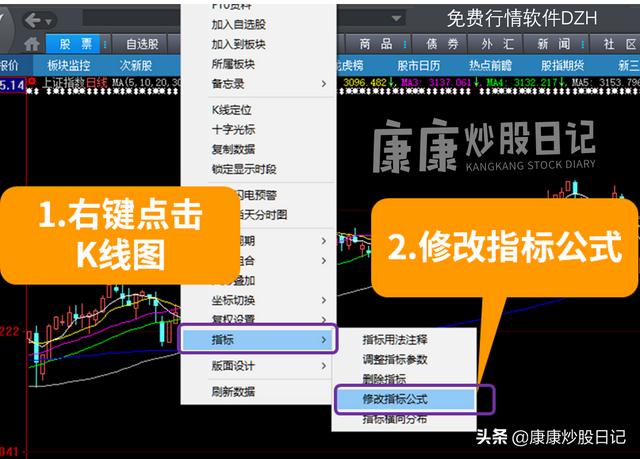The height and width of the screenshot is (459, 640).
Task: Expand the 备忘录 submenu arrow
Action: click(324, 84)
